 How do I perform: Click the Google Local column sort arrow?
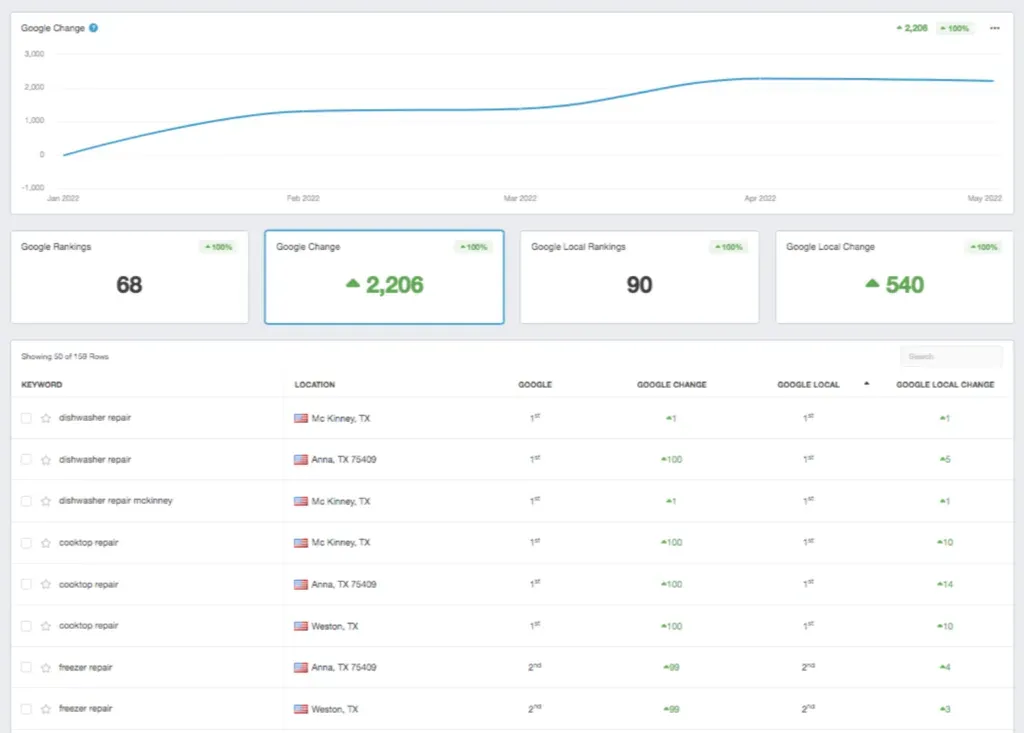(866, 384)
